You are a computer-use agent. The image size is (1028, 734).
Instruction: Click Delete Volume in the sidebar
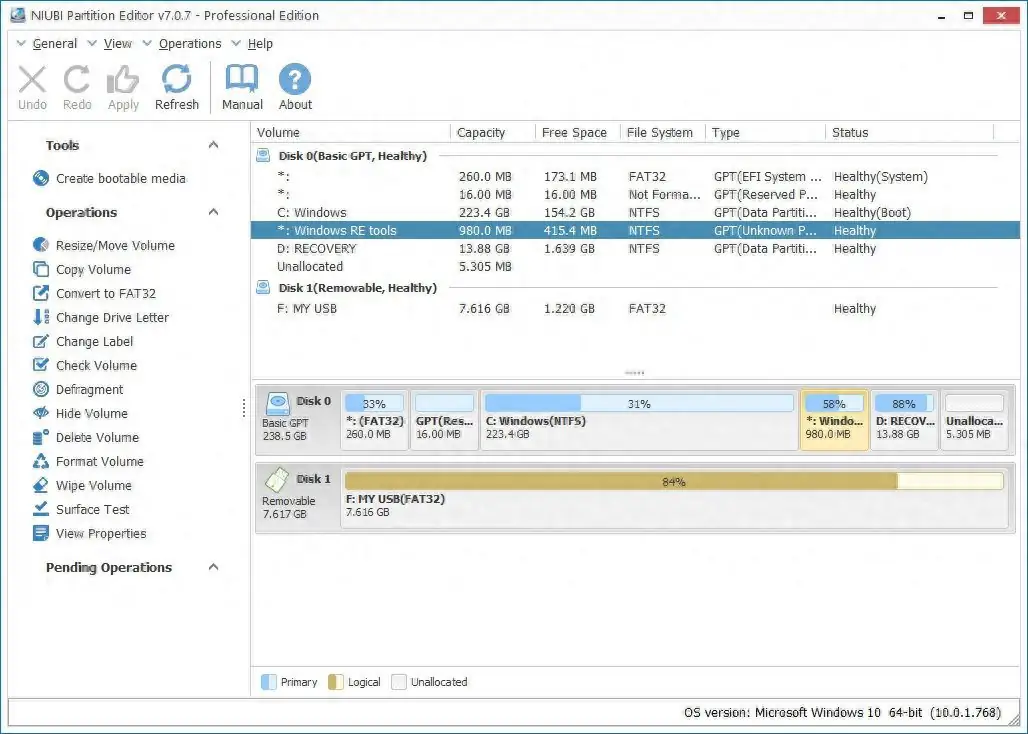pos(98,437)
